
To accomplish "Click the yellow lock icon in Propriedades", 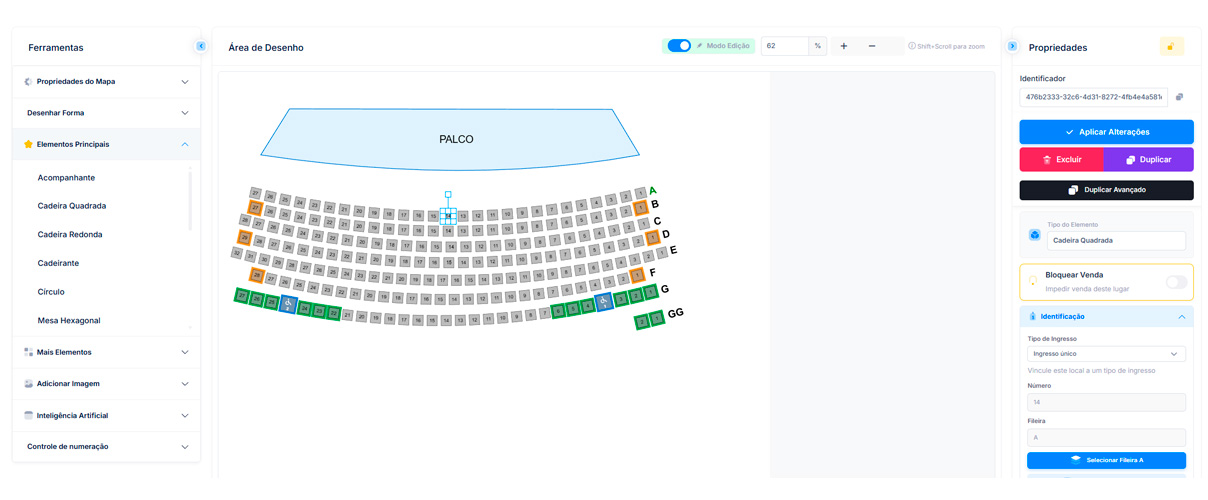I will pyautogui.click(x=1172, y=47).
